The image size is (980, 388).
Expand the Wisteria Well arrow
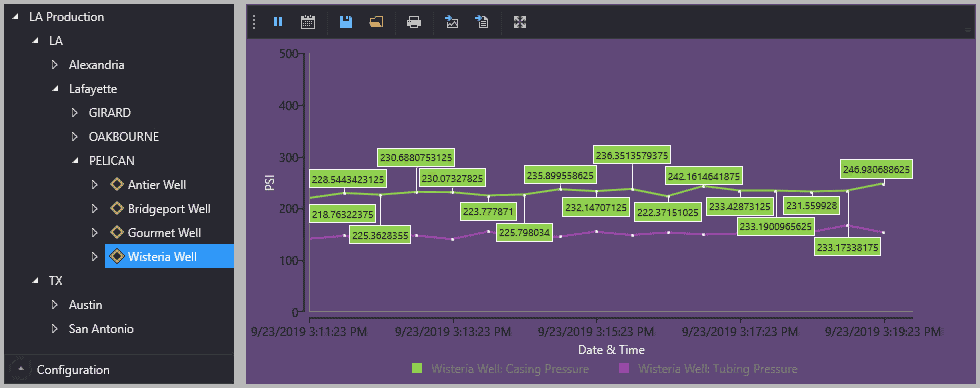tap(95, 256)
